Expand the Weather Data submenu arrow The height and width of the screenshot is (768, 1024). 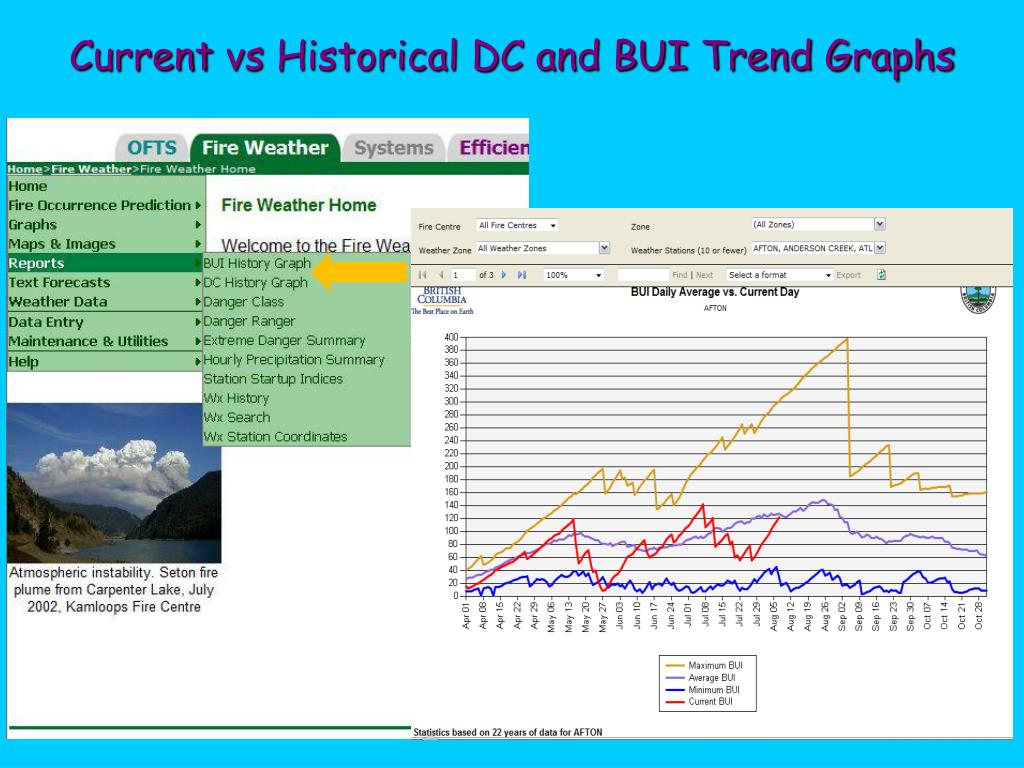click(x=198, y=302)
